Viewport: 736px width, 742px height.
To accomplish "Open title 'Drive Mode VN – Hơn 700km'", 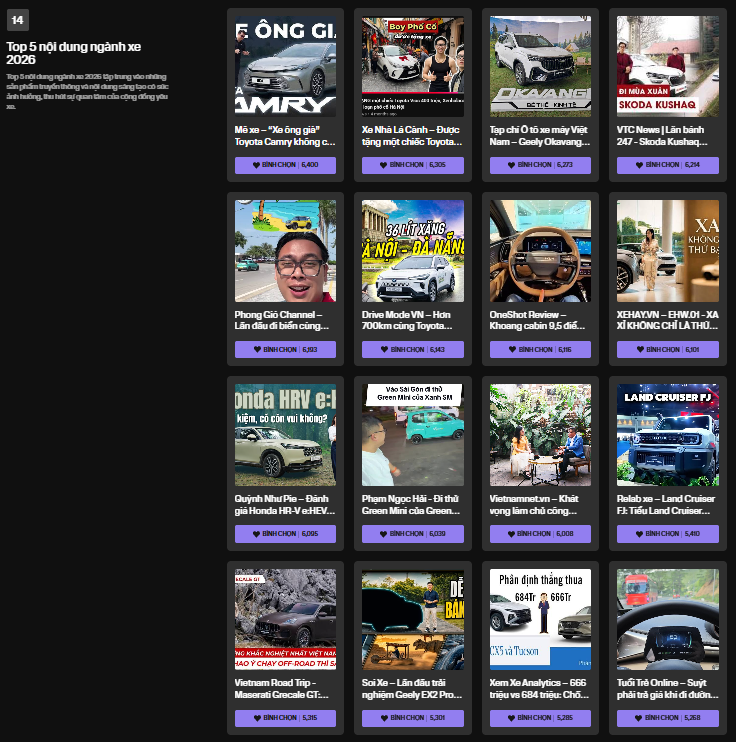I will (407, 320).
